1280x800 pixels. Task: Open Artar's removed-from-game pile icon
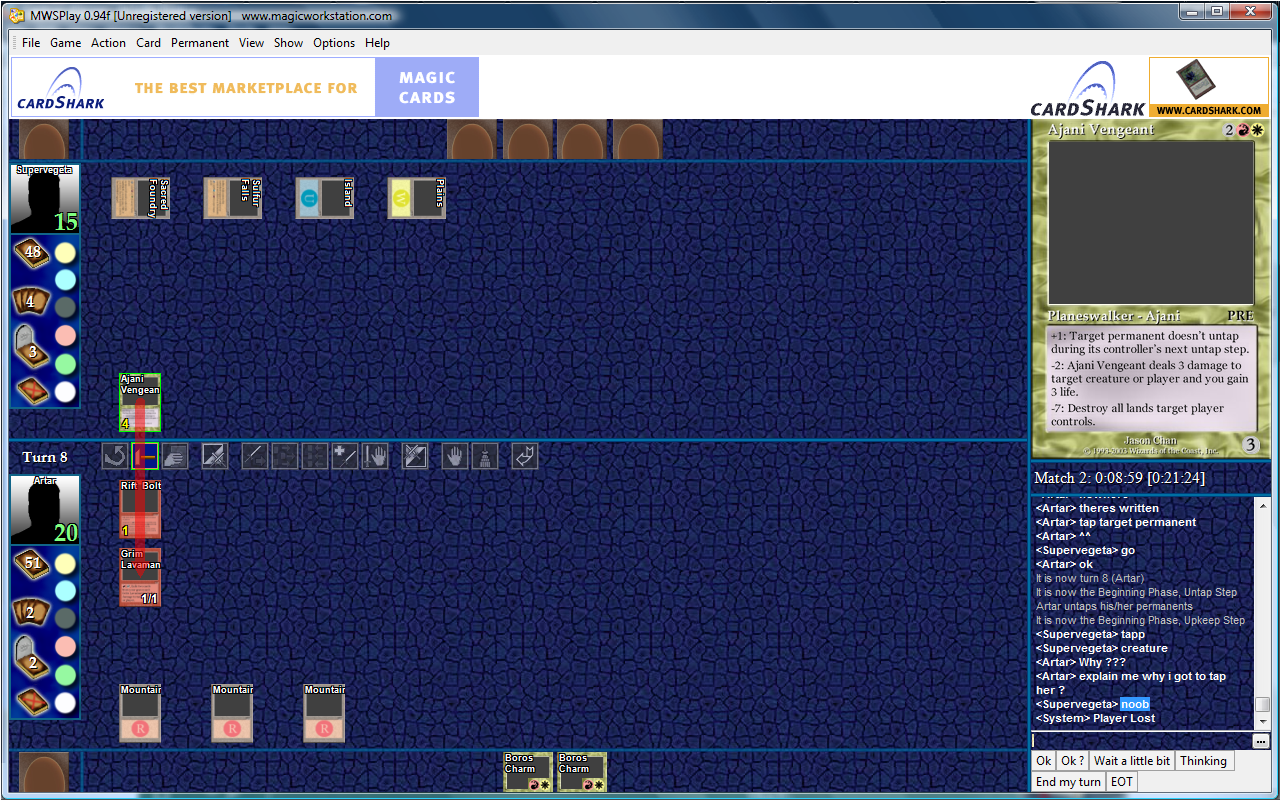(x=31, y=700)
